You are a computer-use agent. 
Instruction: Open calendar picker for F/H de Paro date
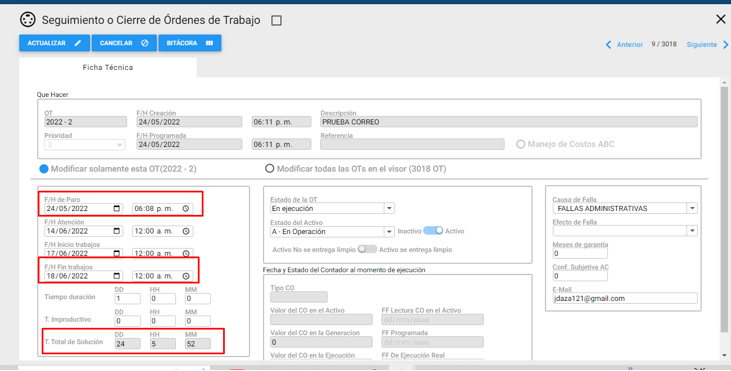(x=117, y=208)
